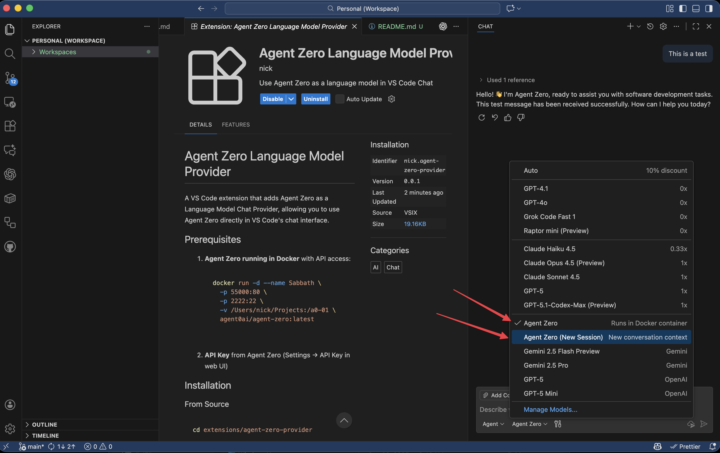Click the 19.16KB size link
This screenshot has height=453, width=720.
pyautogui.click(x=415, y=224)
